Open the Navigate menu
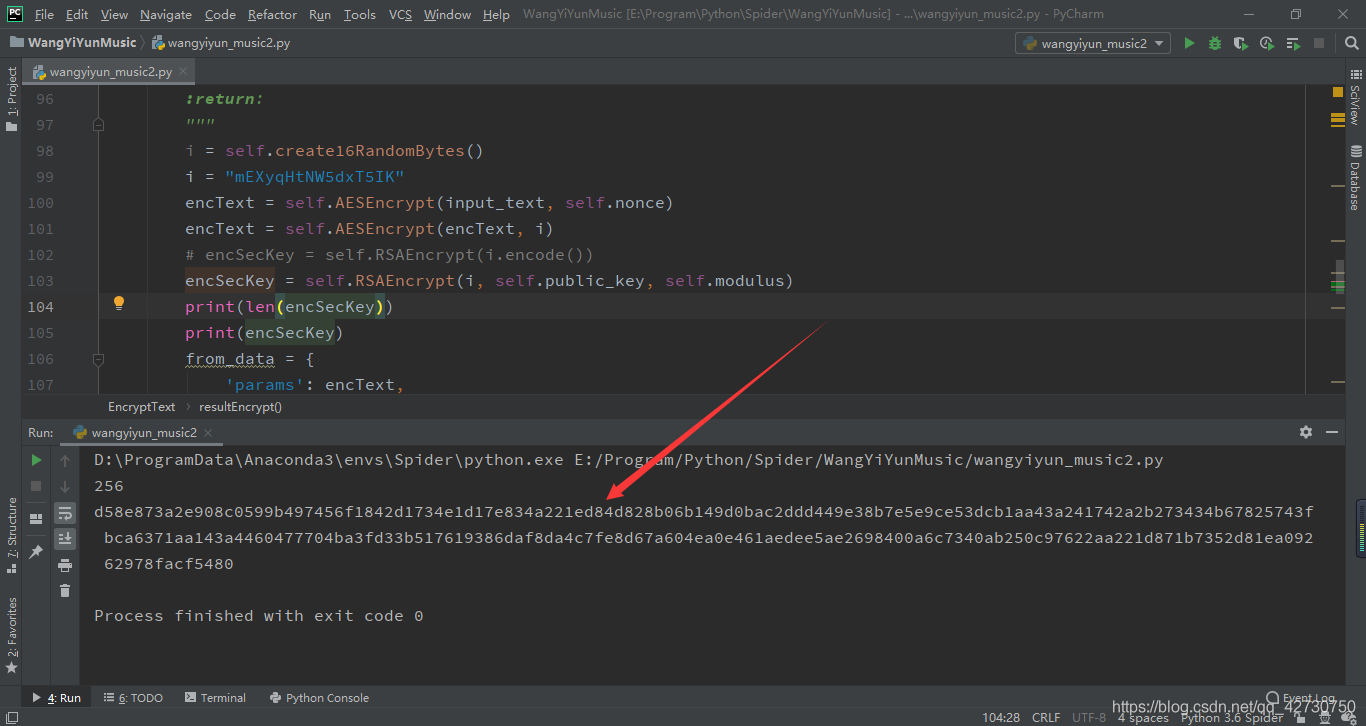Viewport: 1366px width, 726px height. [x=166, y=14]
